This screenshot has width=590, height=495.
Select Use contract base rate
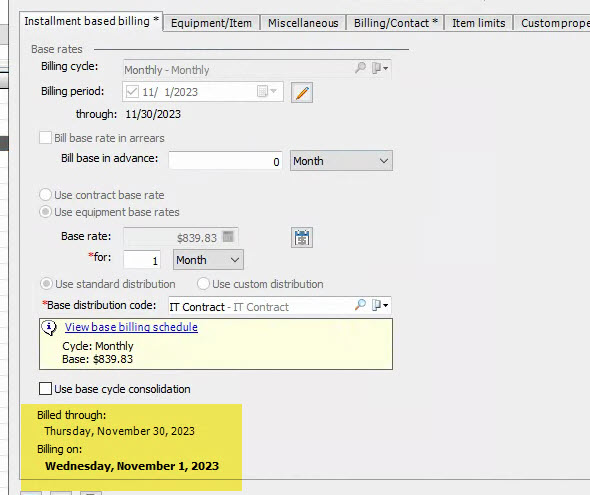tap(45, 195)
